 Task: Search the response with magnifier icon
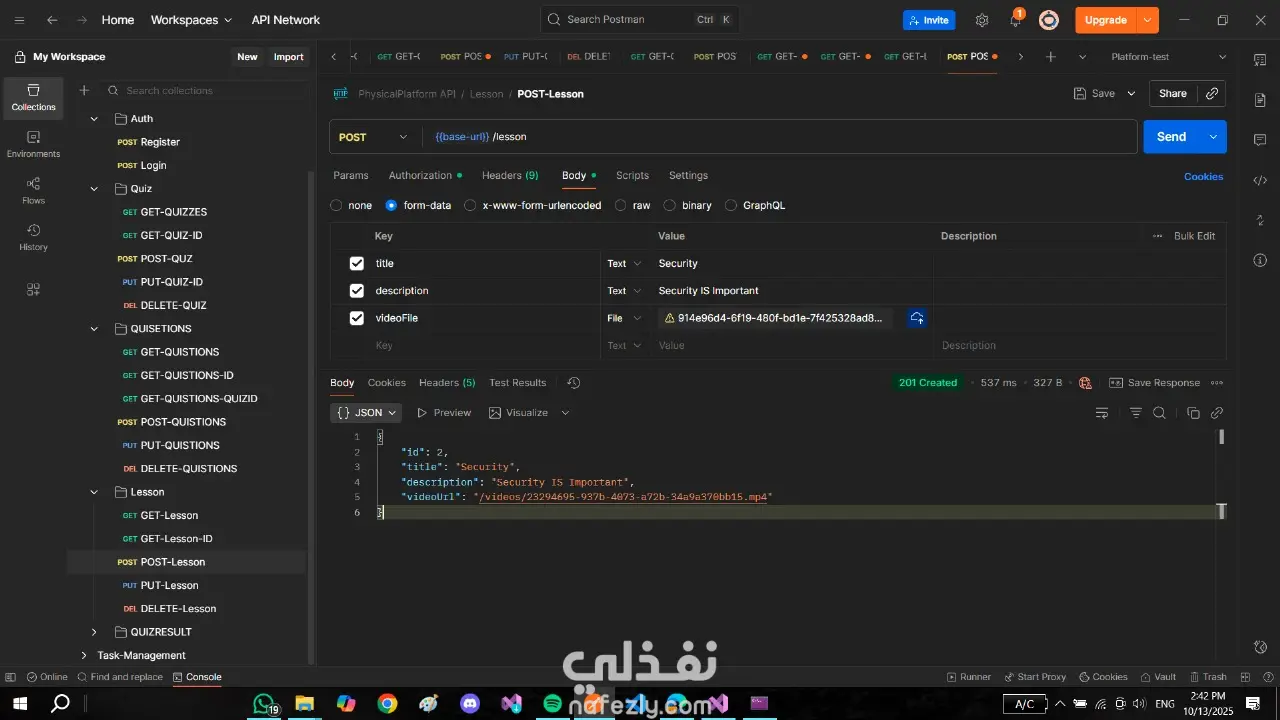[x=1159, y=413]
